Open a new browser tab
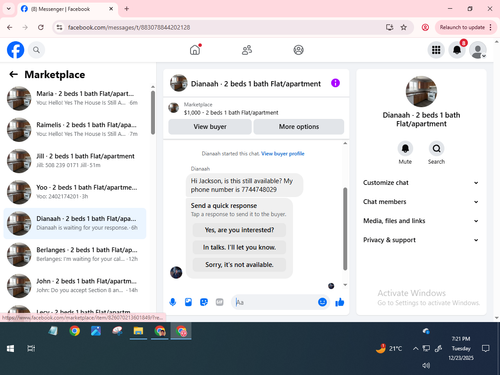Viewport: 500px width, 375px height. (127, 9)
